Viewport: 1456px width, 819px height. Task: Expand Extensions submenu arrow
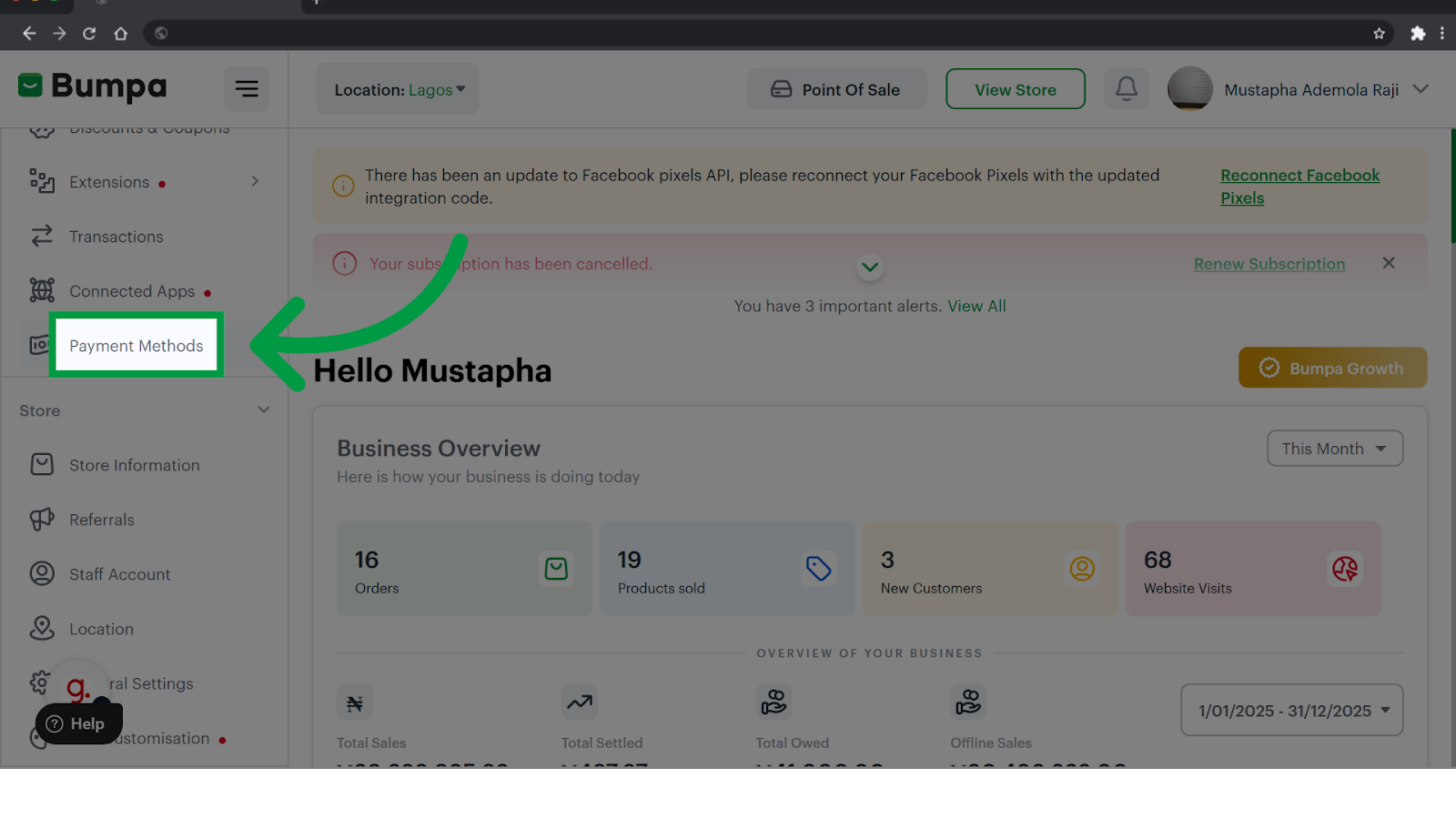click(255, 181)
